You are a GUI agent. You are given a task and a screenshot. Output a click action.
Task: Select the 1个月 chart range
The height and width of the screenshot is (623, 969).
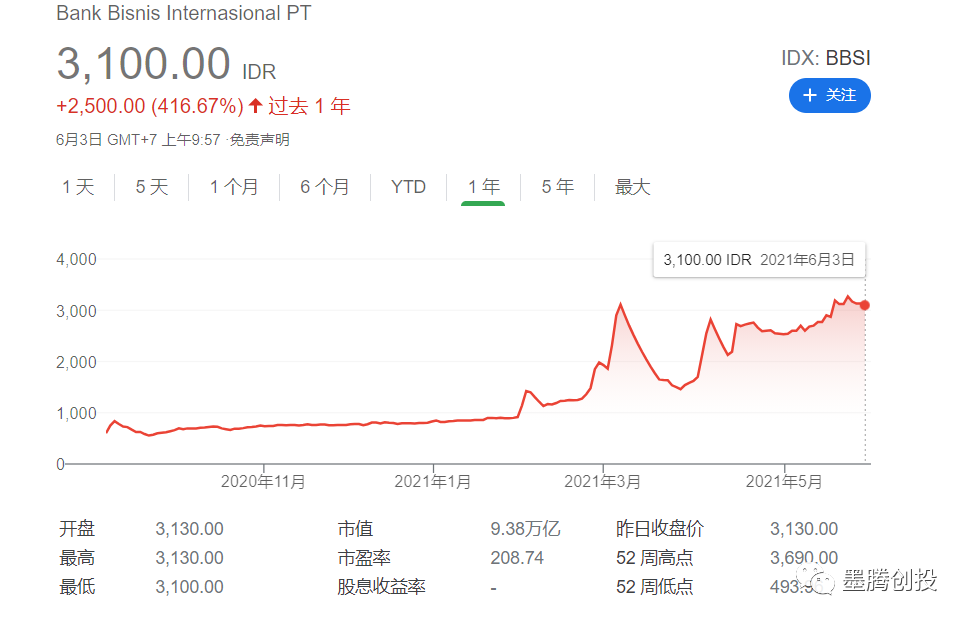[x=234, y=186]
